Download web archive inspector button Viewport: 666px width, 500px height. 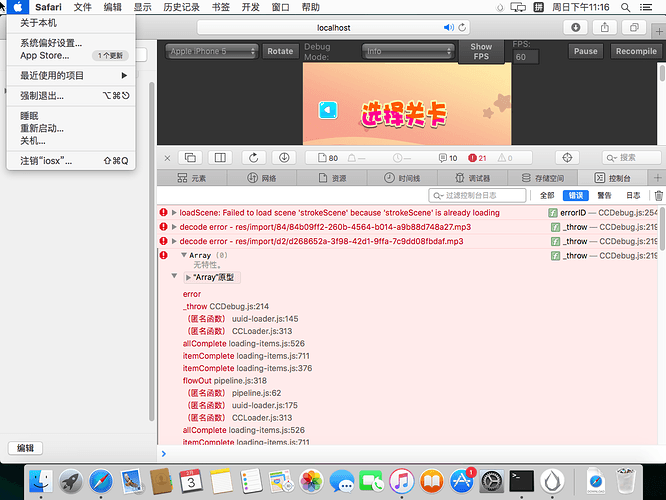pyautogui.click(x=284, y=158)
